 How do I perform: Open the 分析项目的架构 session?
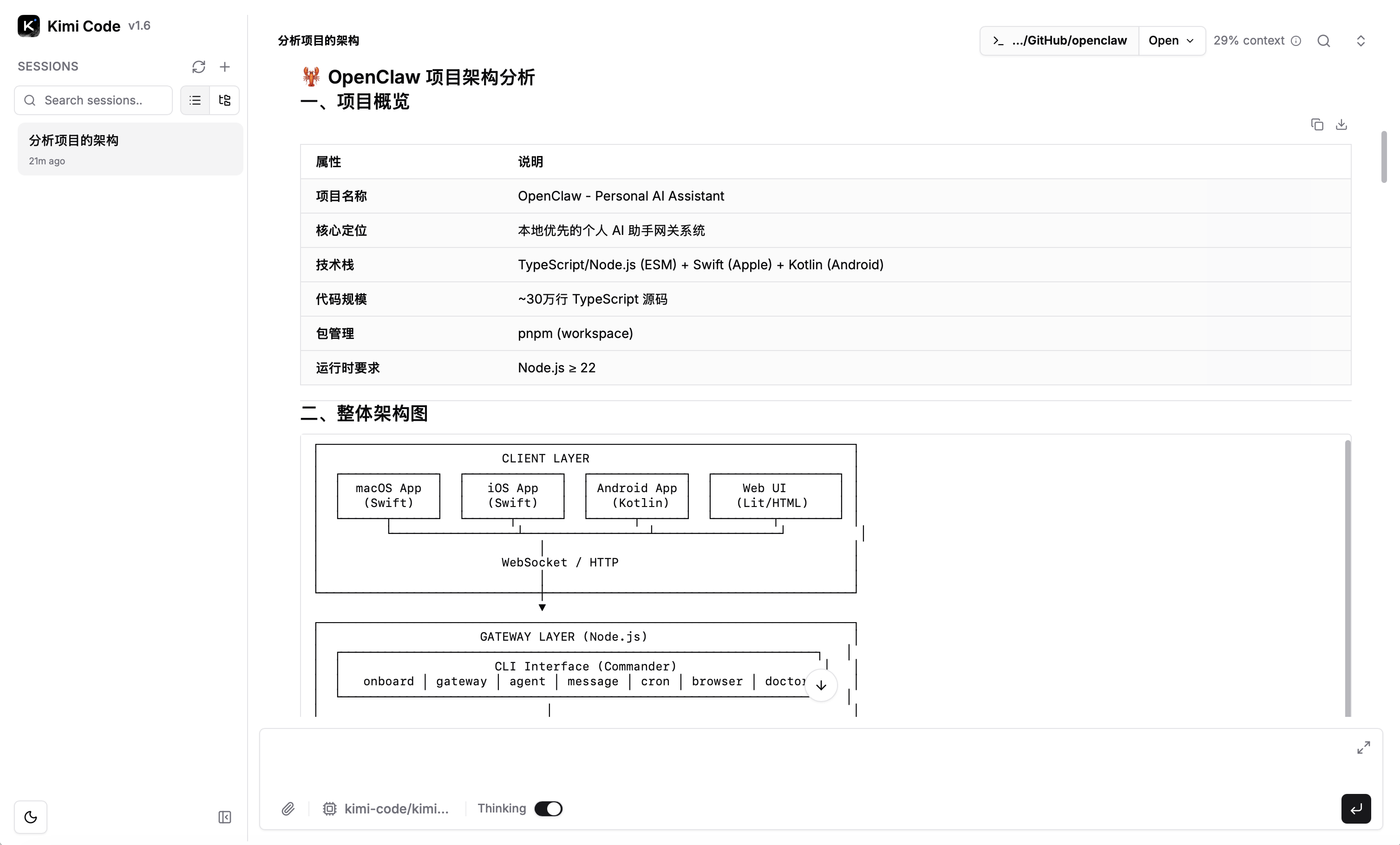tap(130, 149)
